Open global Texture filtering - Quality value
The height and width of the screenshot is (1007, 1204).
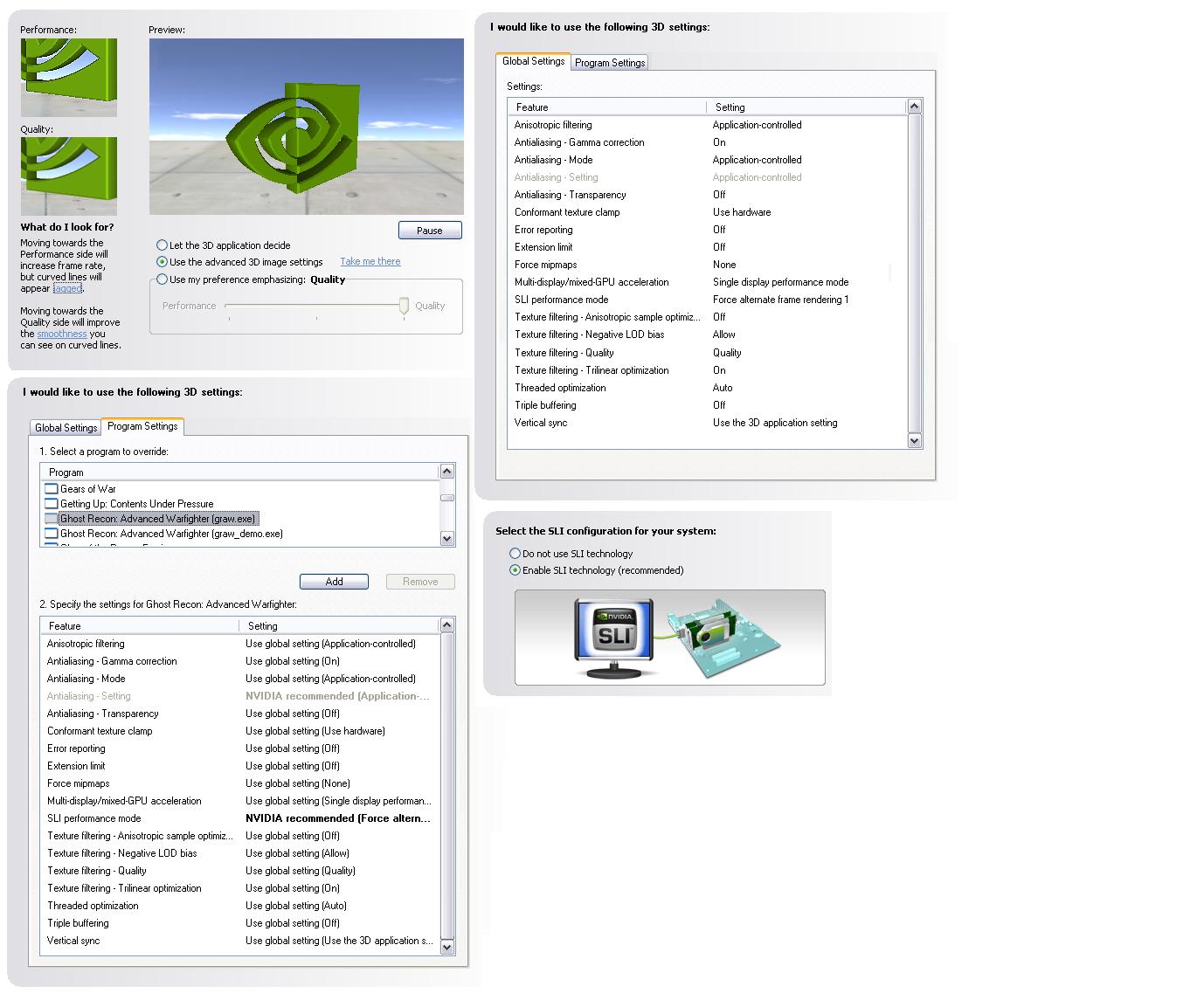[727, 353]
